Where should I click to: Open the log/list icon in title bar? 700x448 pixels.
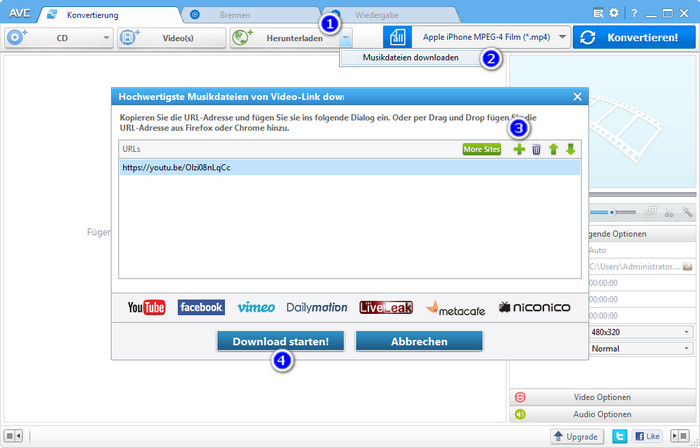pos(598,13)
